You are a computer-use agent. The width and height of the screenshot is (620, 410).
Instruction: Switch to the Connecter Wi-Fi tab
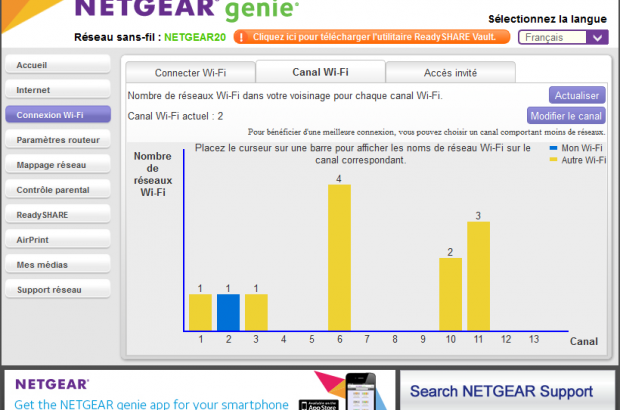pyautogui.click(x=189, y=73)
